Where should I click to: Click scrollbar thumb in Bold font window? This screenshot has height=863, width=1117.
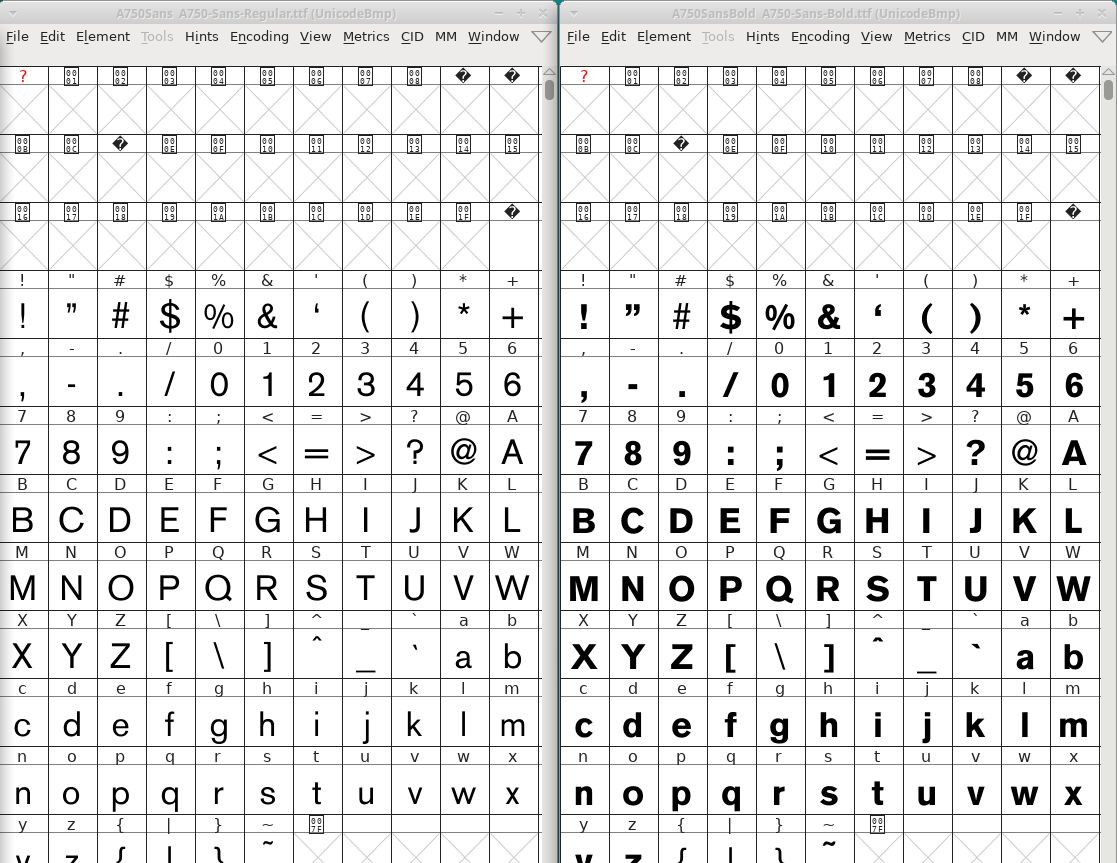[x=1108, y=90]
